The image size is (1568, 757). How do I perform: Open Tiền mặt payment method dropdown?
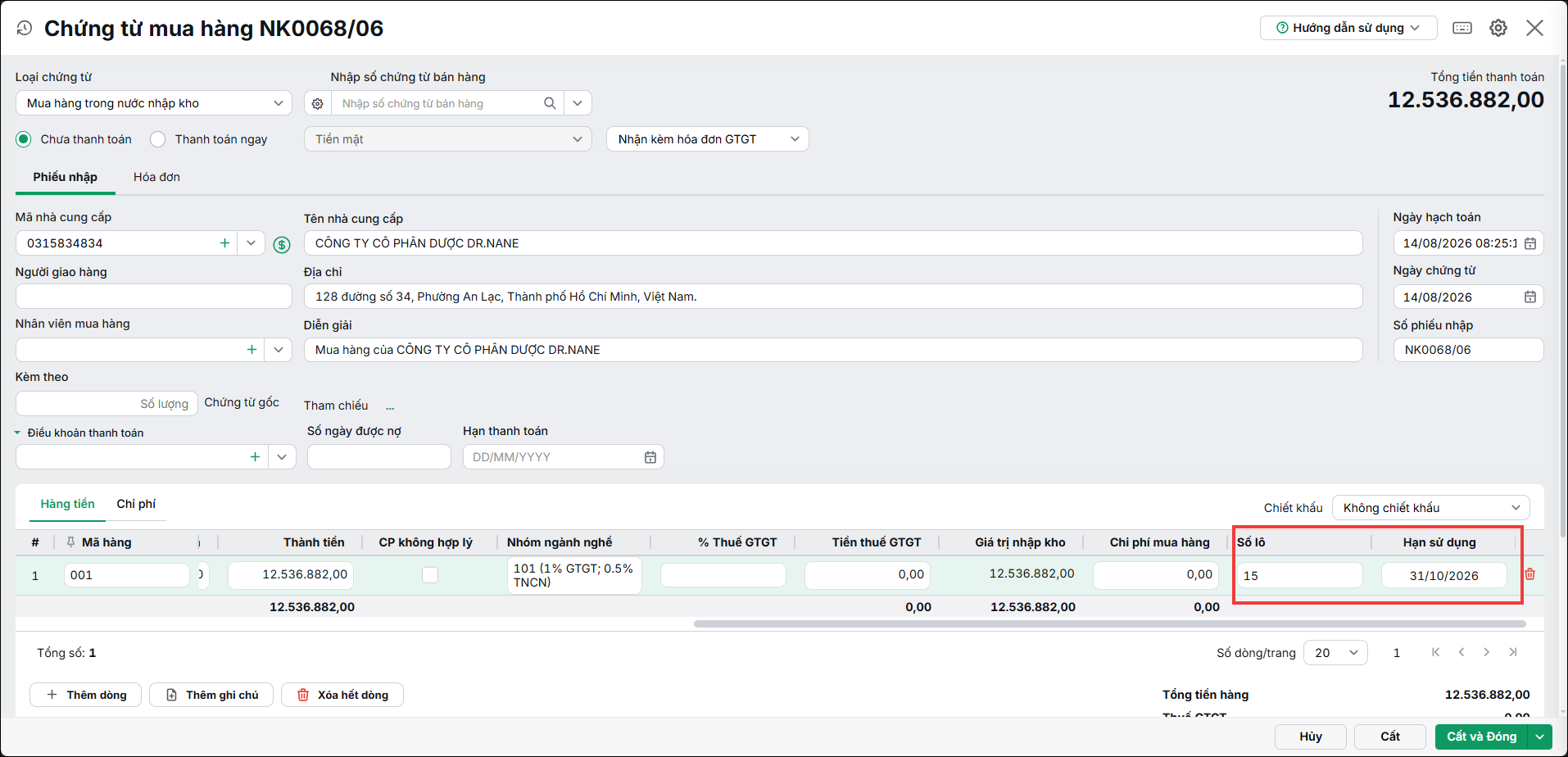click(447, 139)
